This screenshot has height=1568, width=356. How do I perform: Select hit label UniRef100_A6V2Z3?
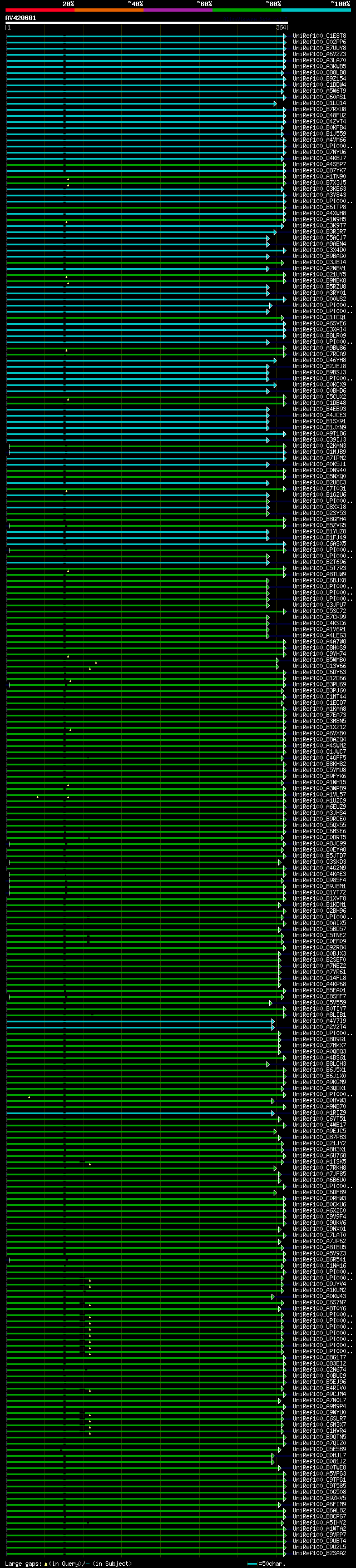tap(319, 54)
